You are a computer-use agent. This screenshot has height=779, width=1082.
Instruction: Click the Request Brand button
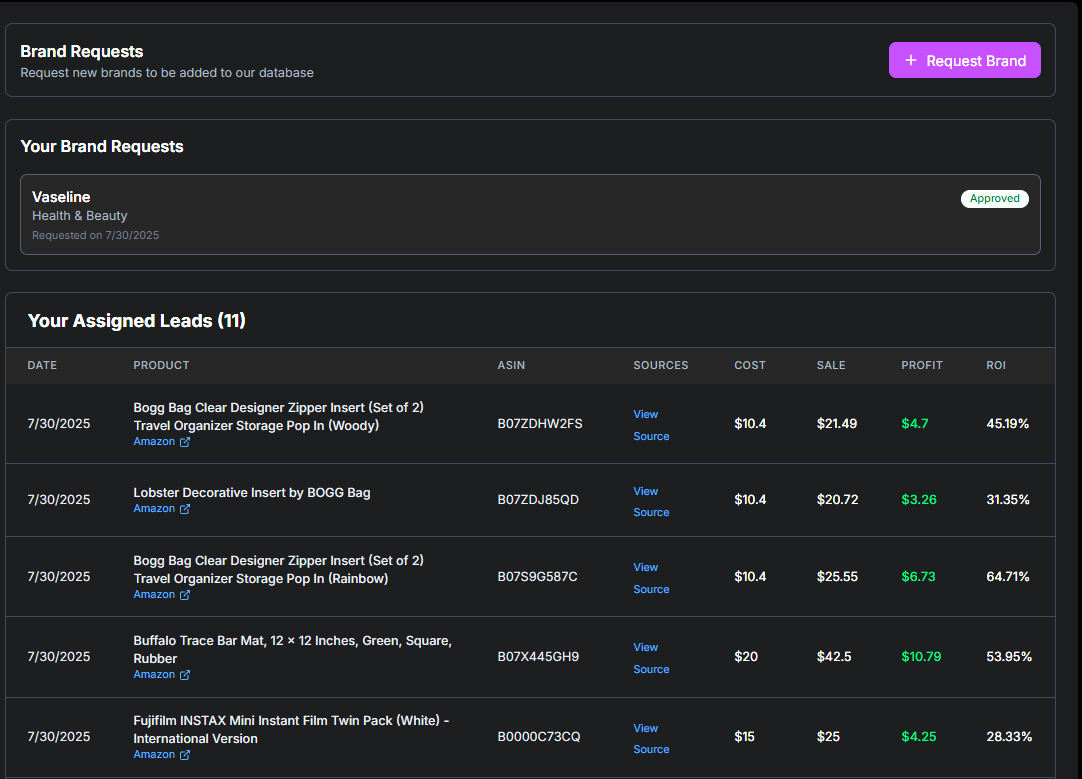coord(964,60)
